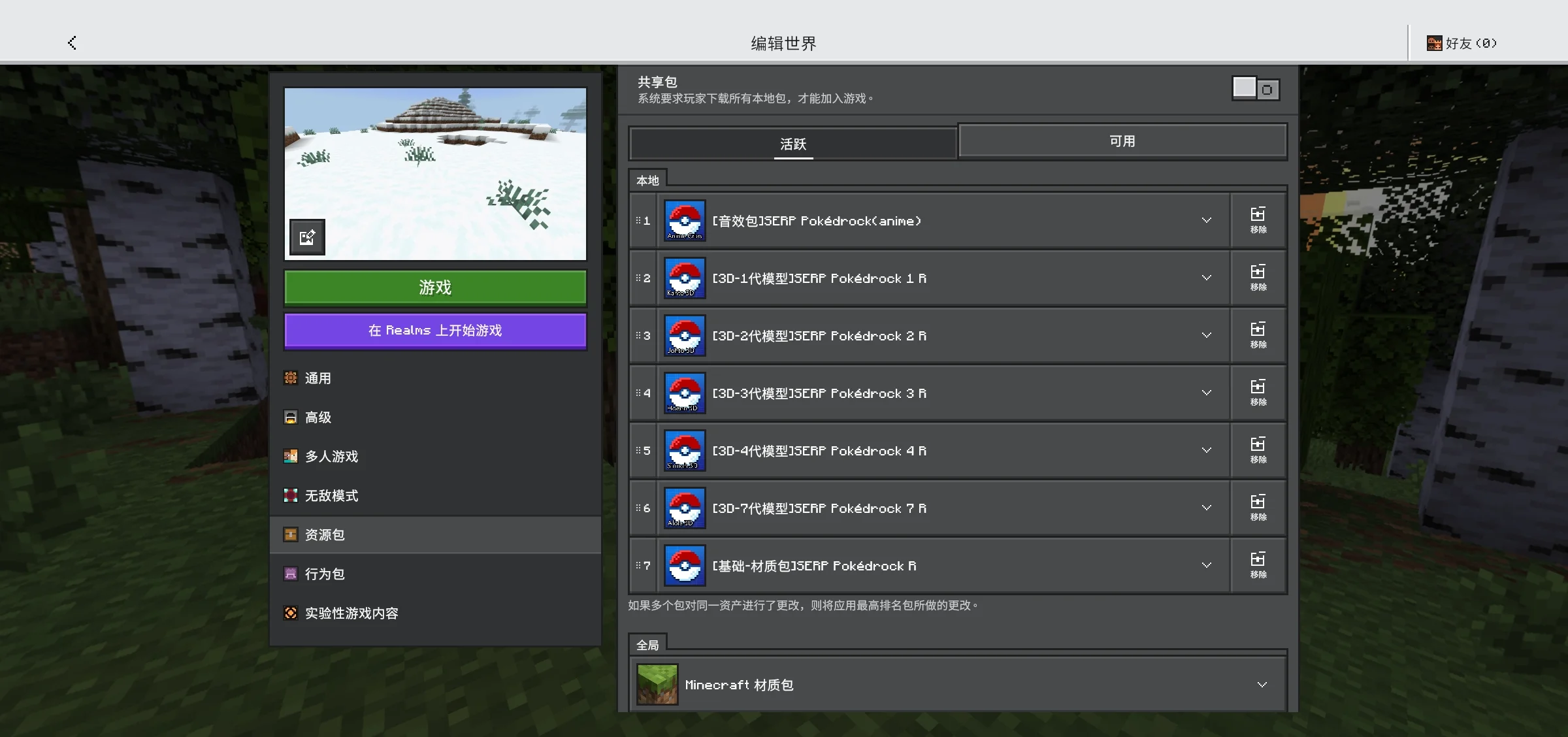The height and width of the screenshot is (737, 1568).
Task: Click the Pokéball icon of 基础-材质包 pack
Action: pyautogui.click(x=685, y=566)
